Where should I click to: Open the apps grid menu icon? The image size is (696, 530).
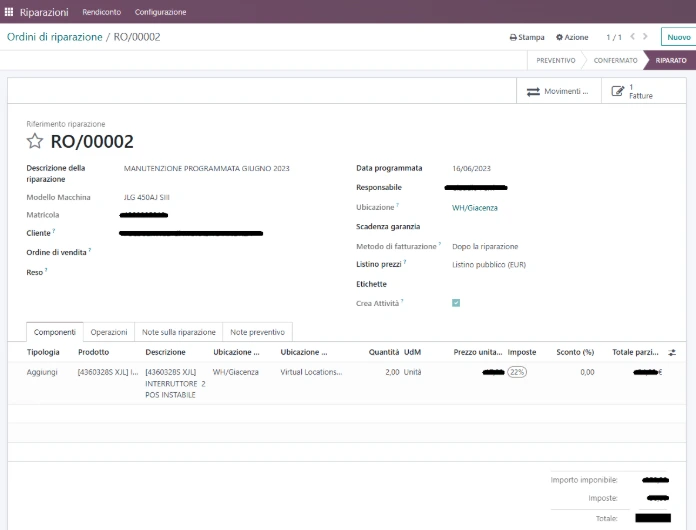coord(8,12)
